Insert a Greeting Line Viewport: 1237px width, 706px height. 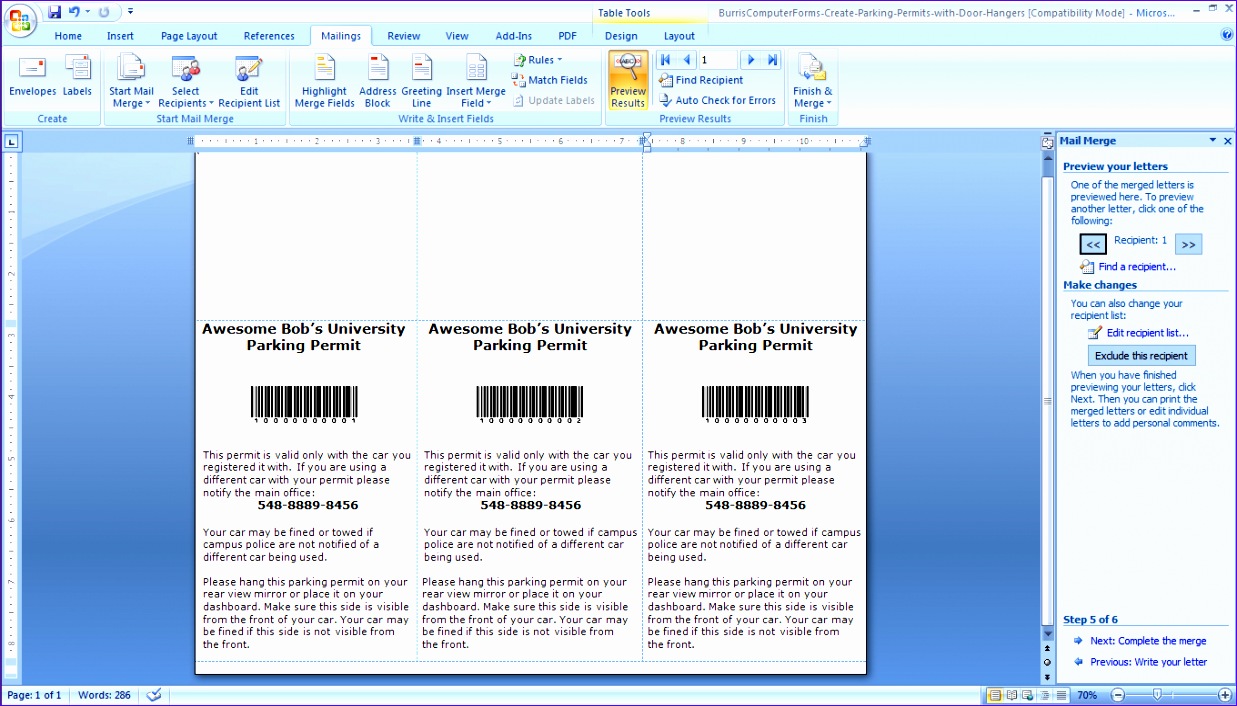tap(421, 82)
